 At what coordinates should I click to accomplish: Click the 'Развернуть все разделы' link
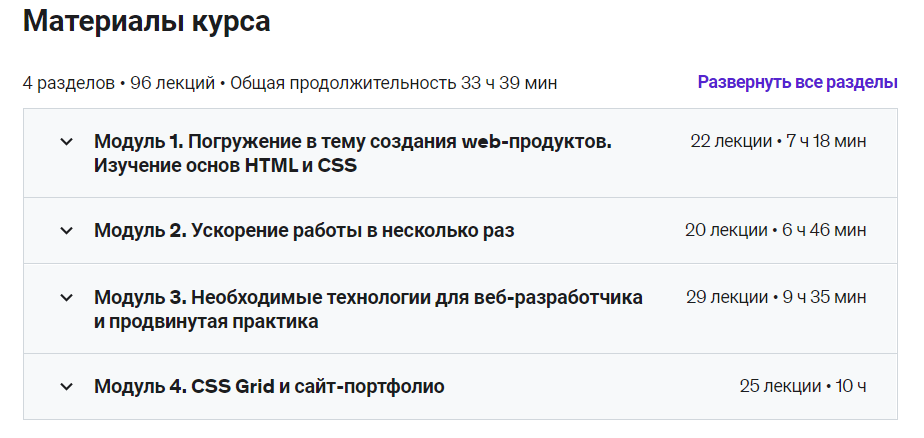click(x=797, y=82)
